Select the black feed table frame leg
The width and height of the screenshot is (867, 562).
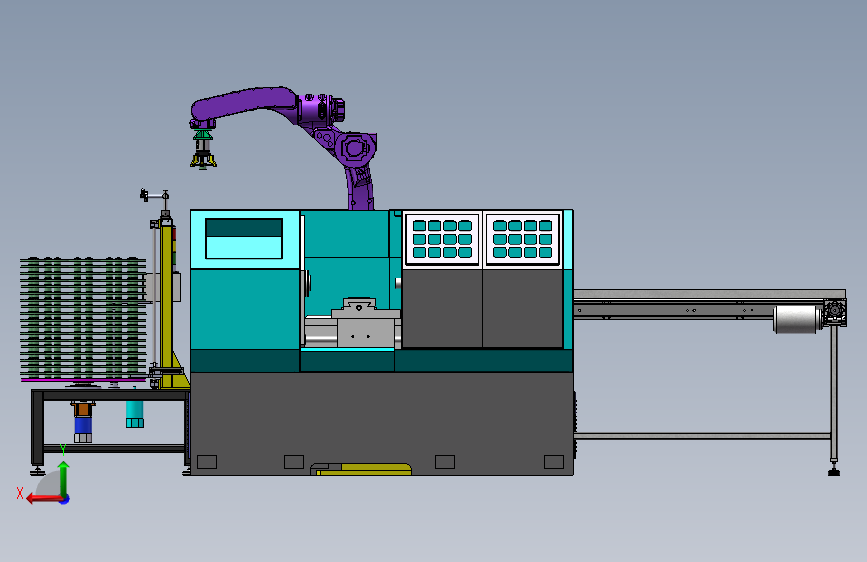(37, 428)
